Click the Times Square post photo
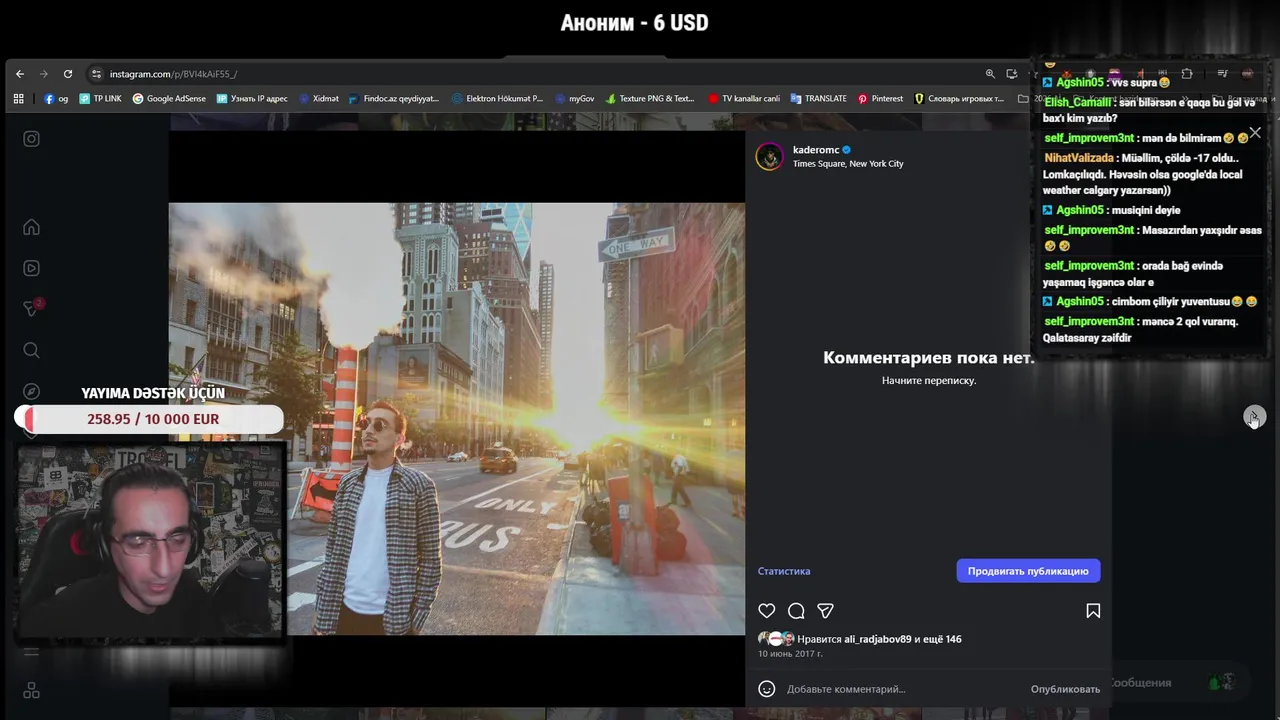The height and width of the screenshot is (720, 1280). 457,419
